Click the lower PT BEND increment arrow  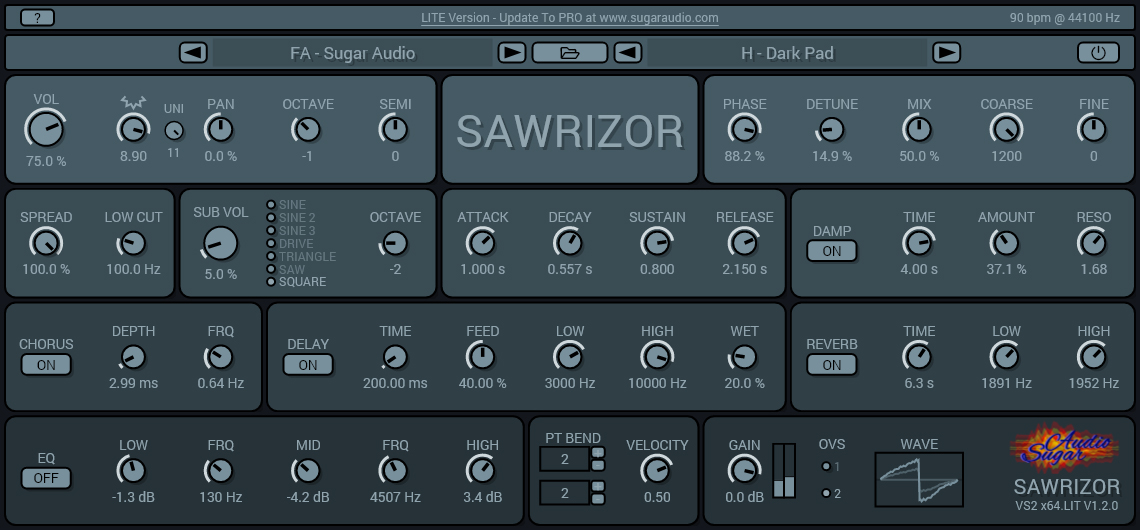(598, 486)
